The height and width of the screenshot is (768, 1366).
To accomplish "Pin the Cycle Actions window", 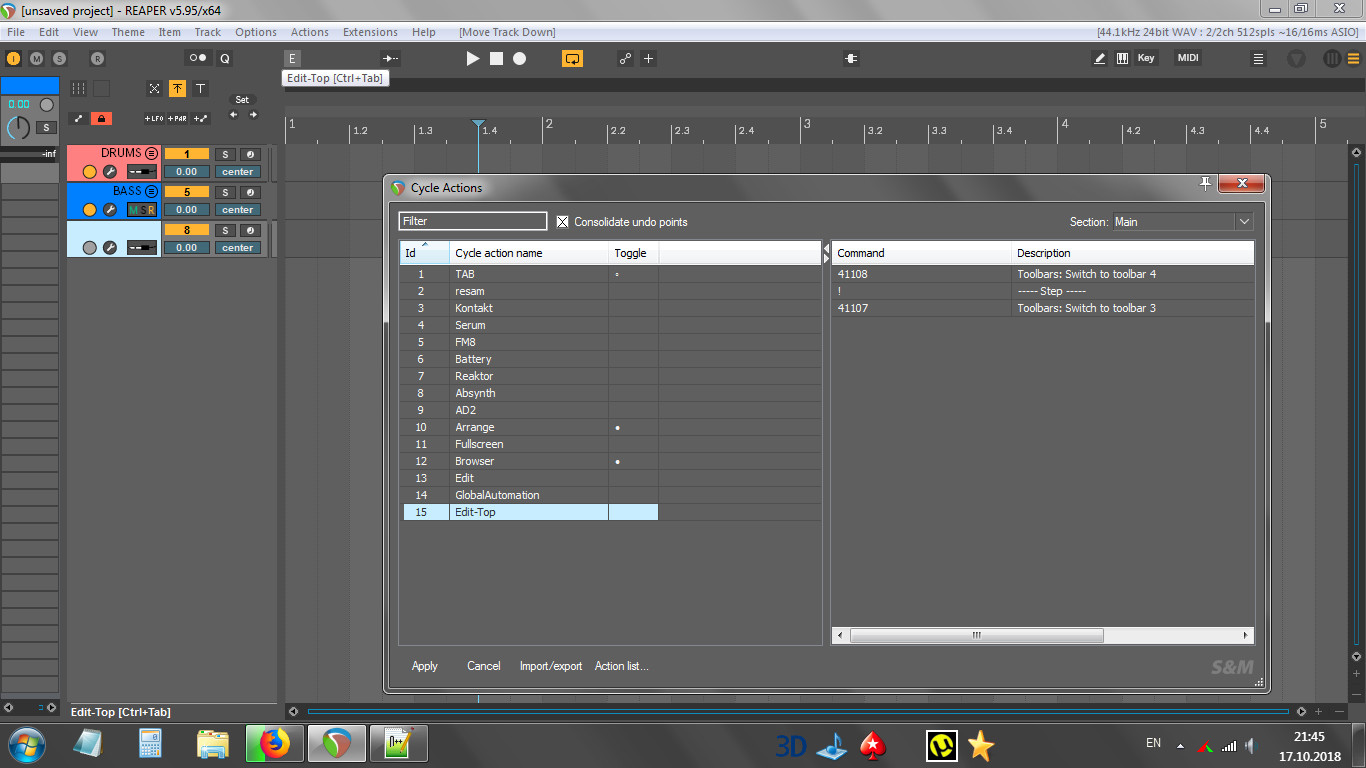I will (x=1206, y=183).
